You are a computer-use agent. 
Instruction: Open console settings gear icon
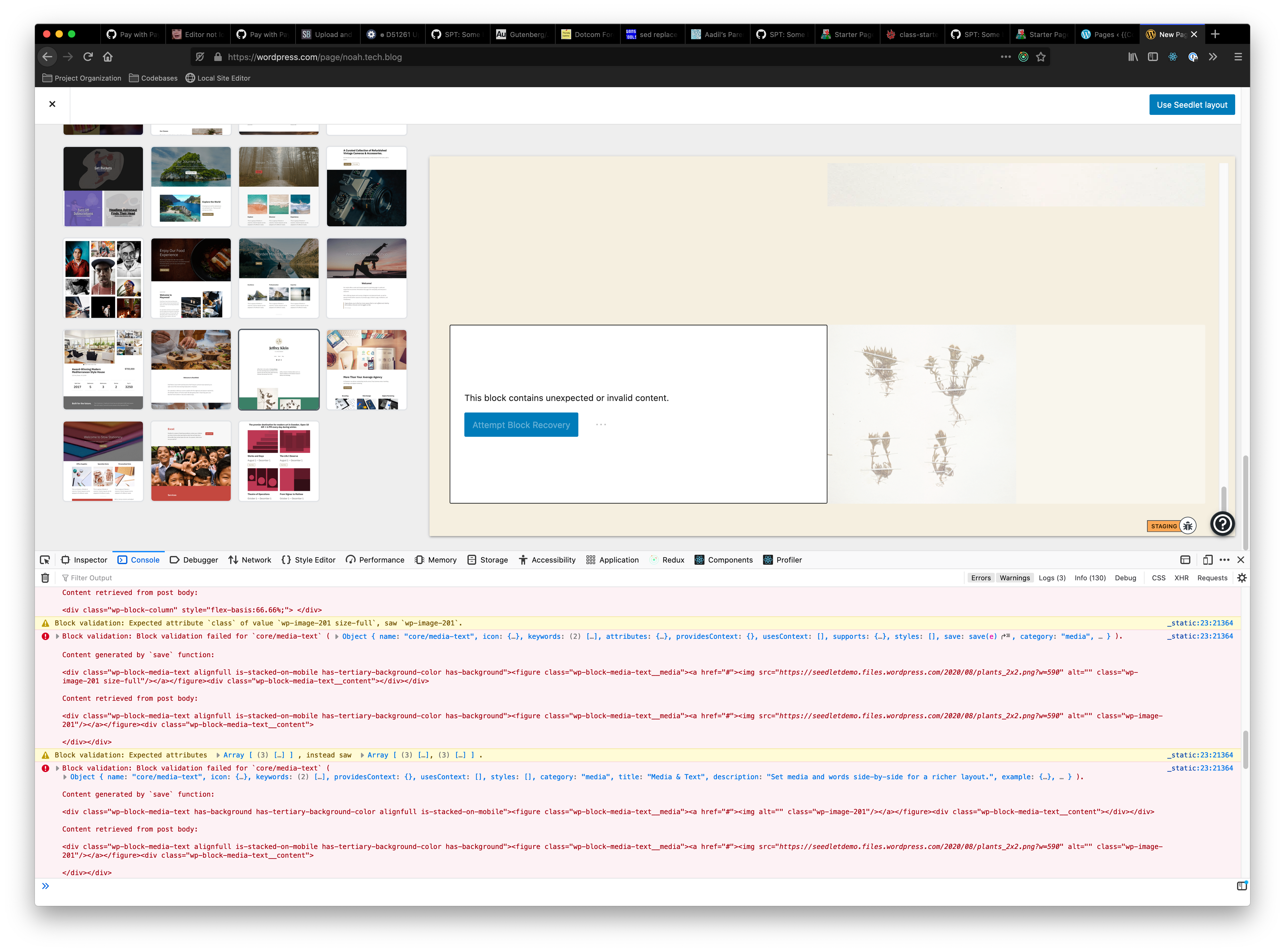coord(1242,577)
